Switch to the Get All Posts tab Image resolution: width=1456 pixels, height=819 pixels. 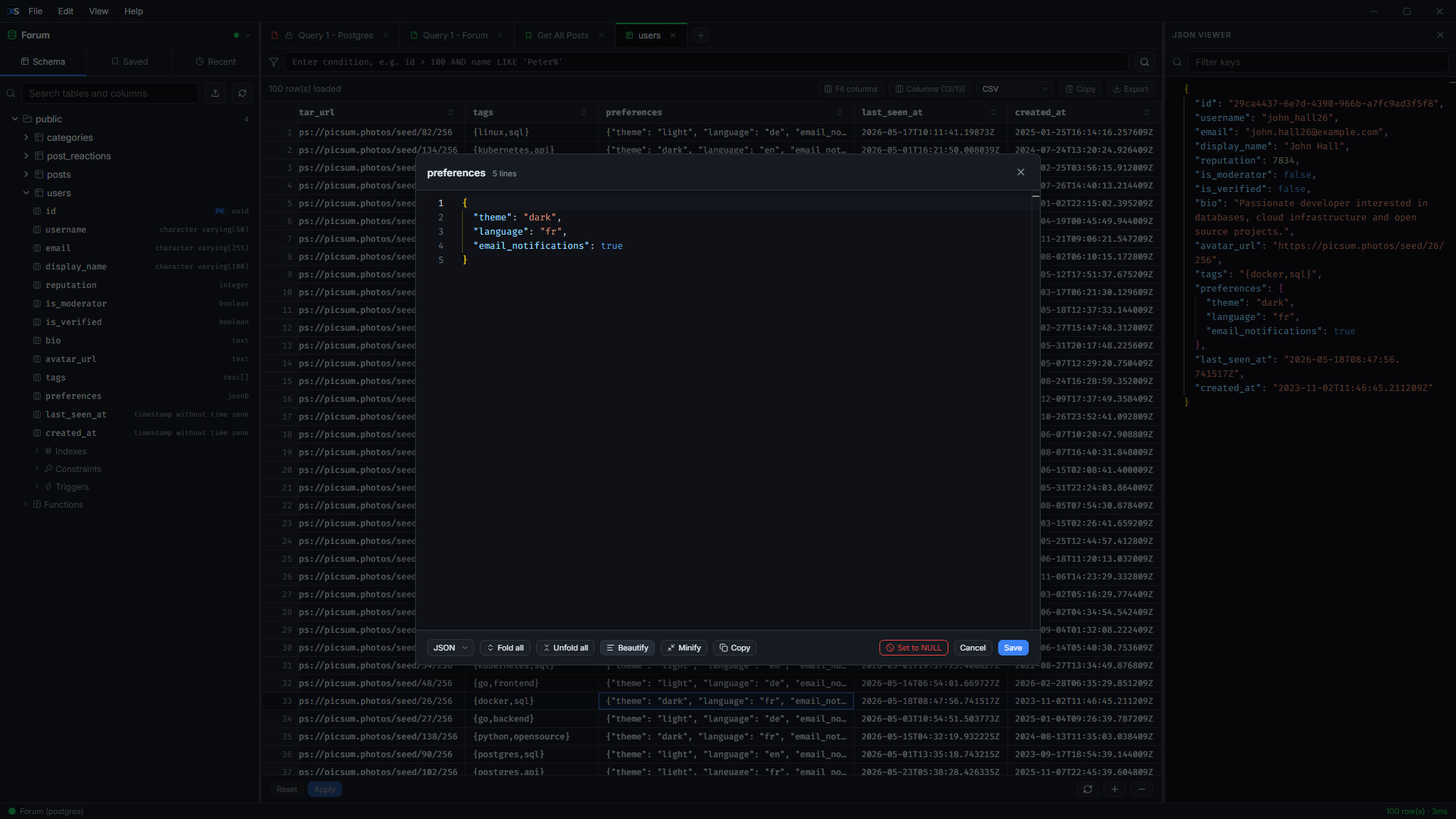(x=562, y=36)
